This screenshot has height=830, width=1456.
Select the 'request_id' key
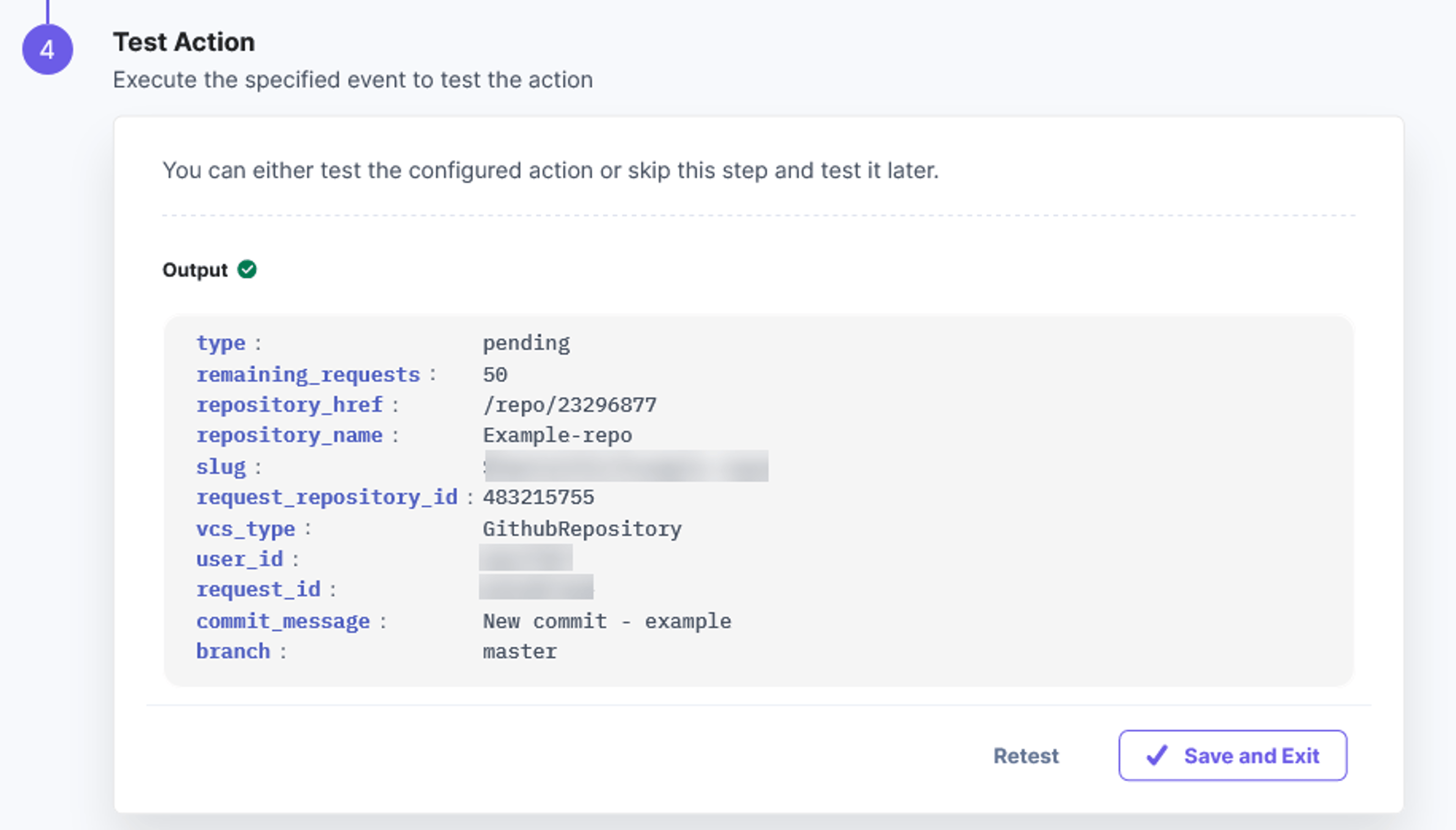[258, 589]
